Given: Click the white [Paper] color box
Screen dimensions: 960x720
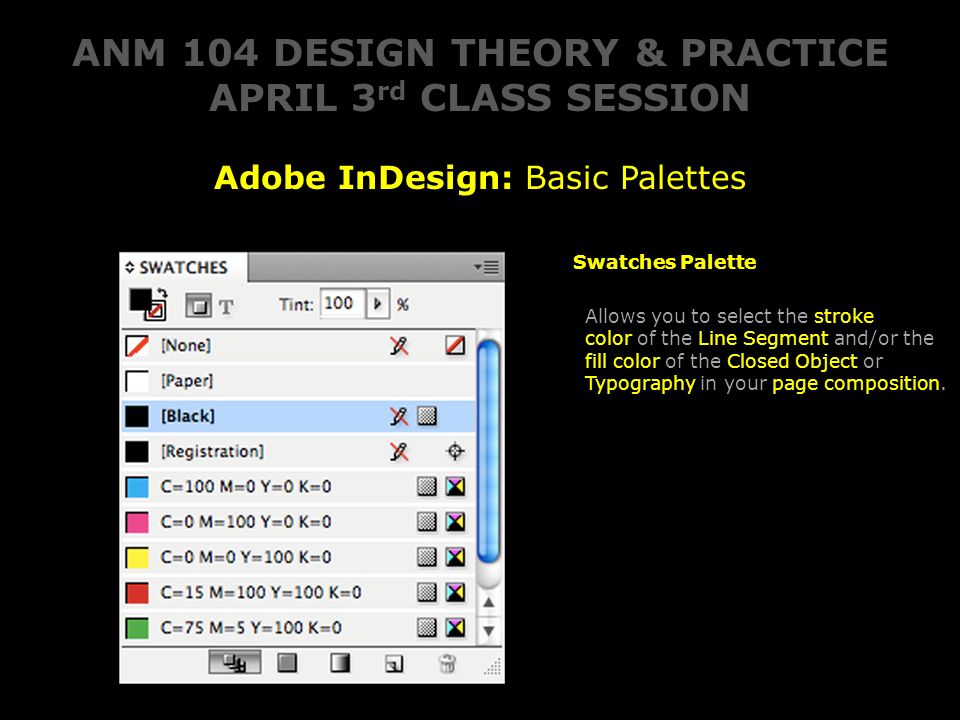Looking at the screenshot, I should click(x=137, y=381).
